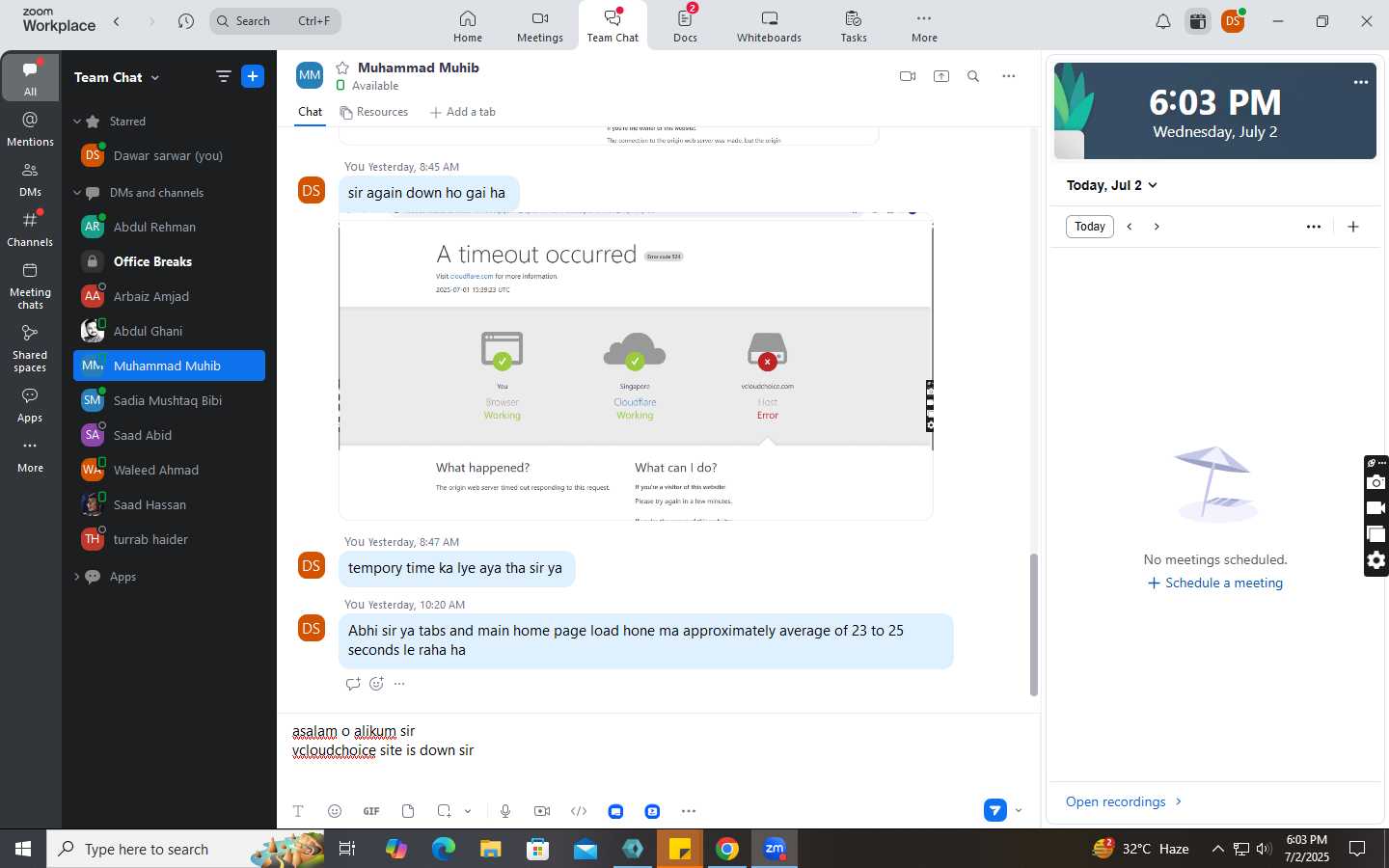Record an audio message
Viewport: 1389px width, 868px height.
[505, 811]
